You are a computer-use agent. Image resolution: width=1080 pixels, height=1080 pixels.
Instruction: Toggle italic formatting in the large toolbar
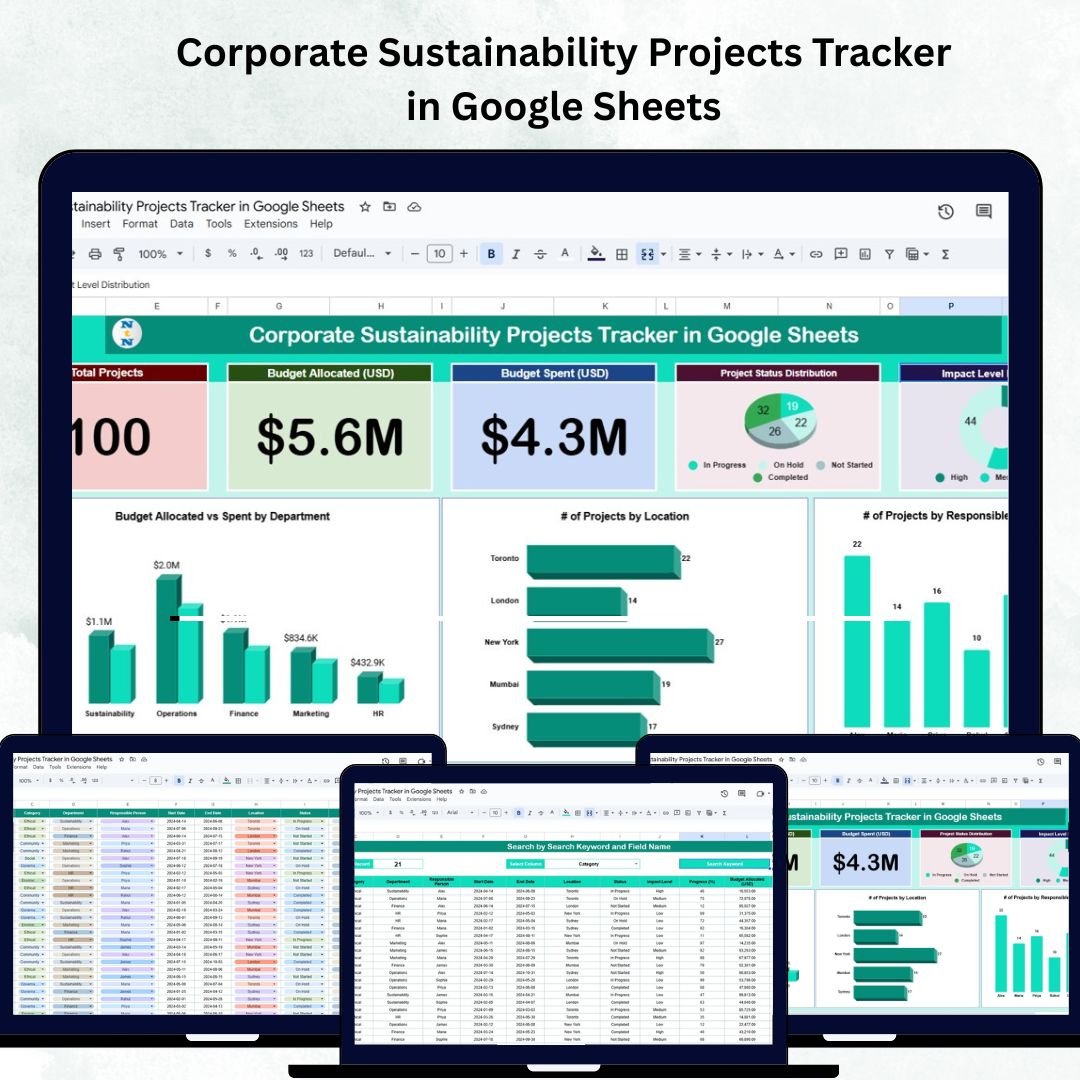tap(516, 254)
